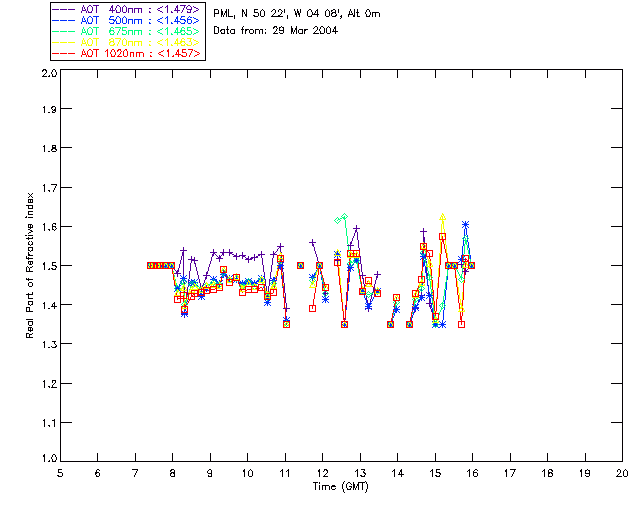Click the 1.6 y-axis tick label

tap(49, 227)
